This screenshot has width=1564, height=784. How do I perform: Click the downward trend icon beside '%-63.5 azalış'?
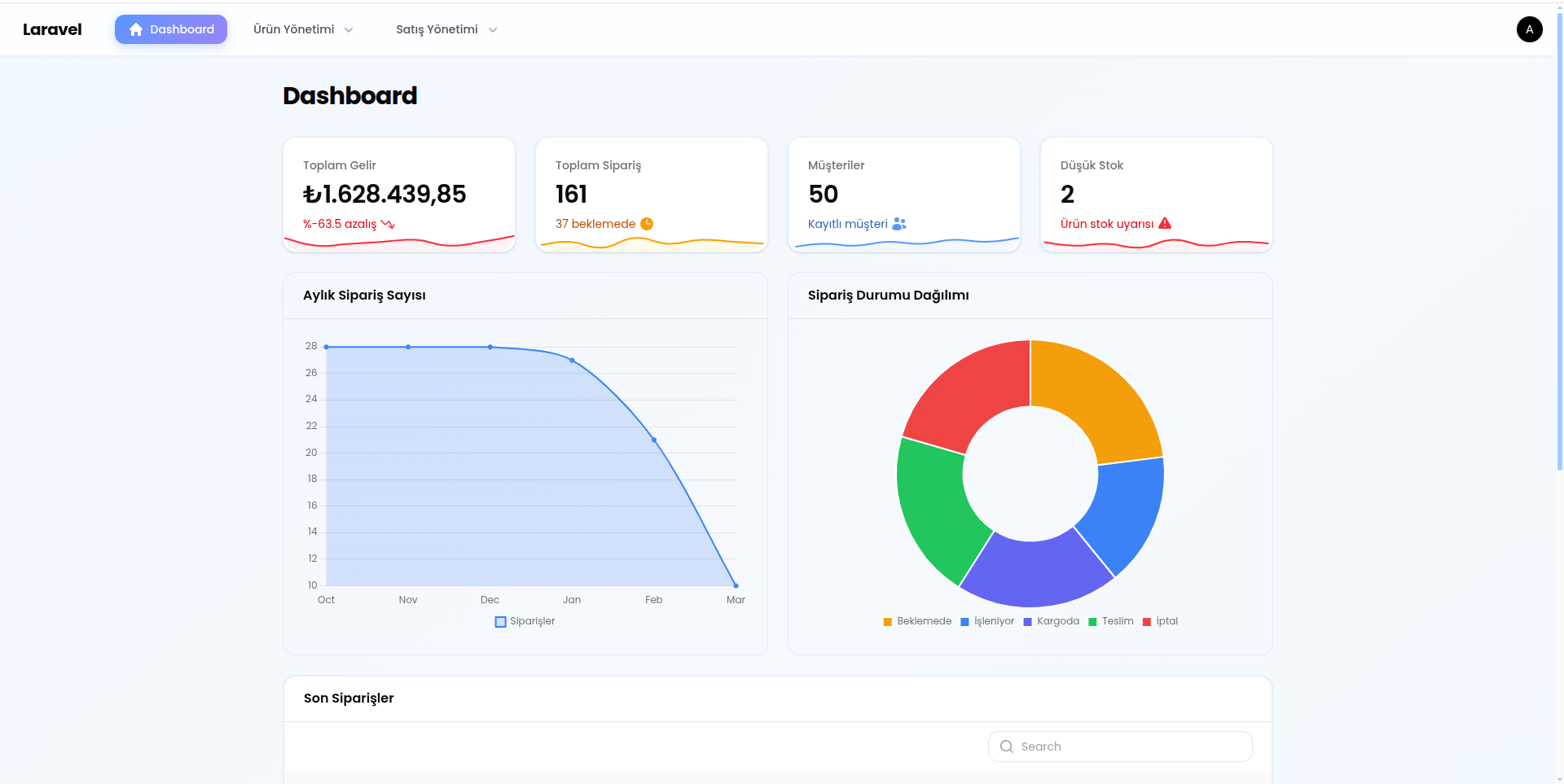pyautogui.click(x=388, y=224)
